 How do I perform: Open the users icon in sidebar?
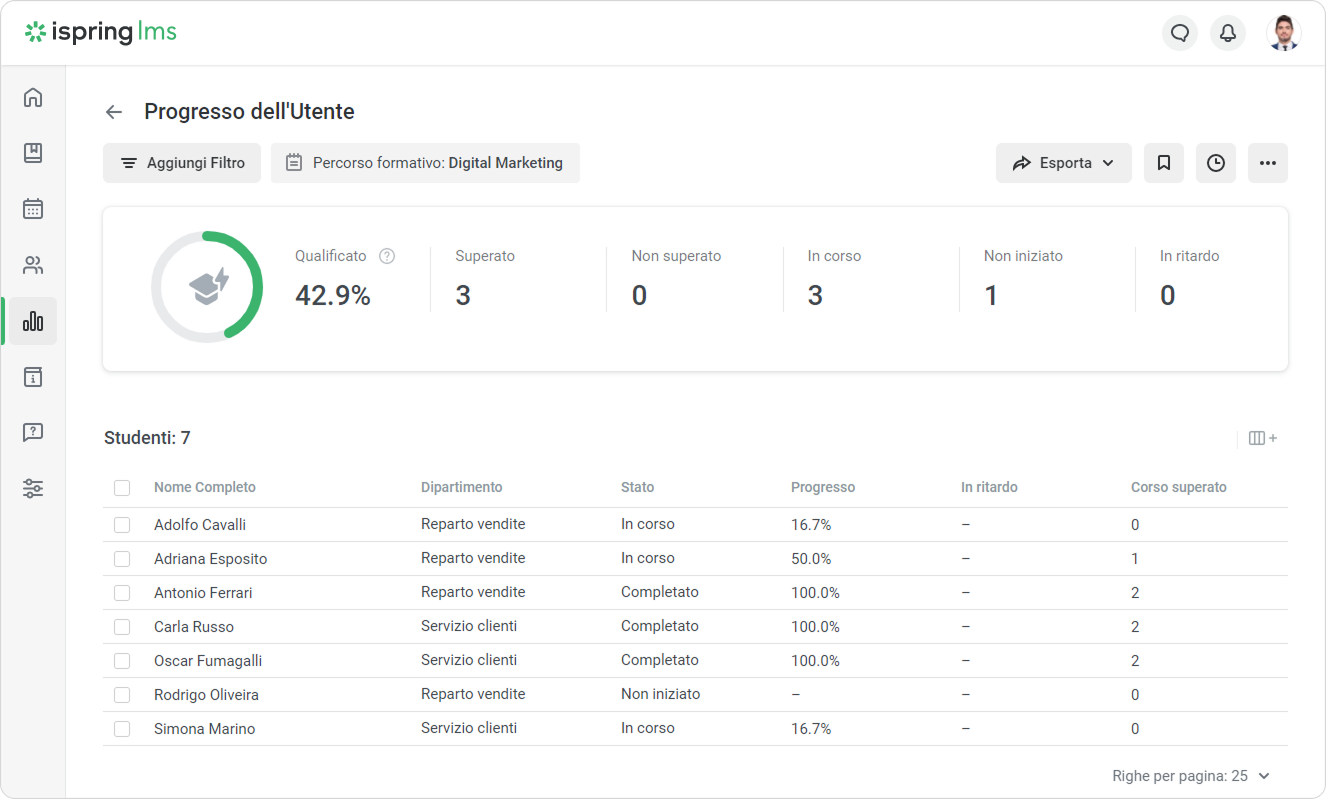point(33,265)
